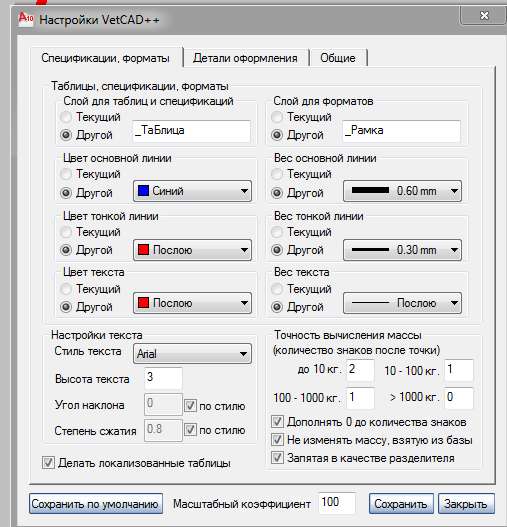
Task: Click the до 10 кг precision field
Action: point(360,370)
